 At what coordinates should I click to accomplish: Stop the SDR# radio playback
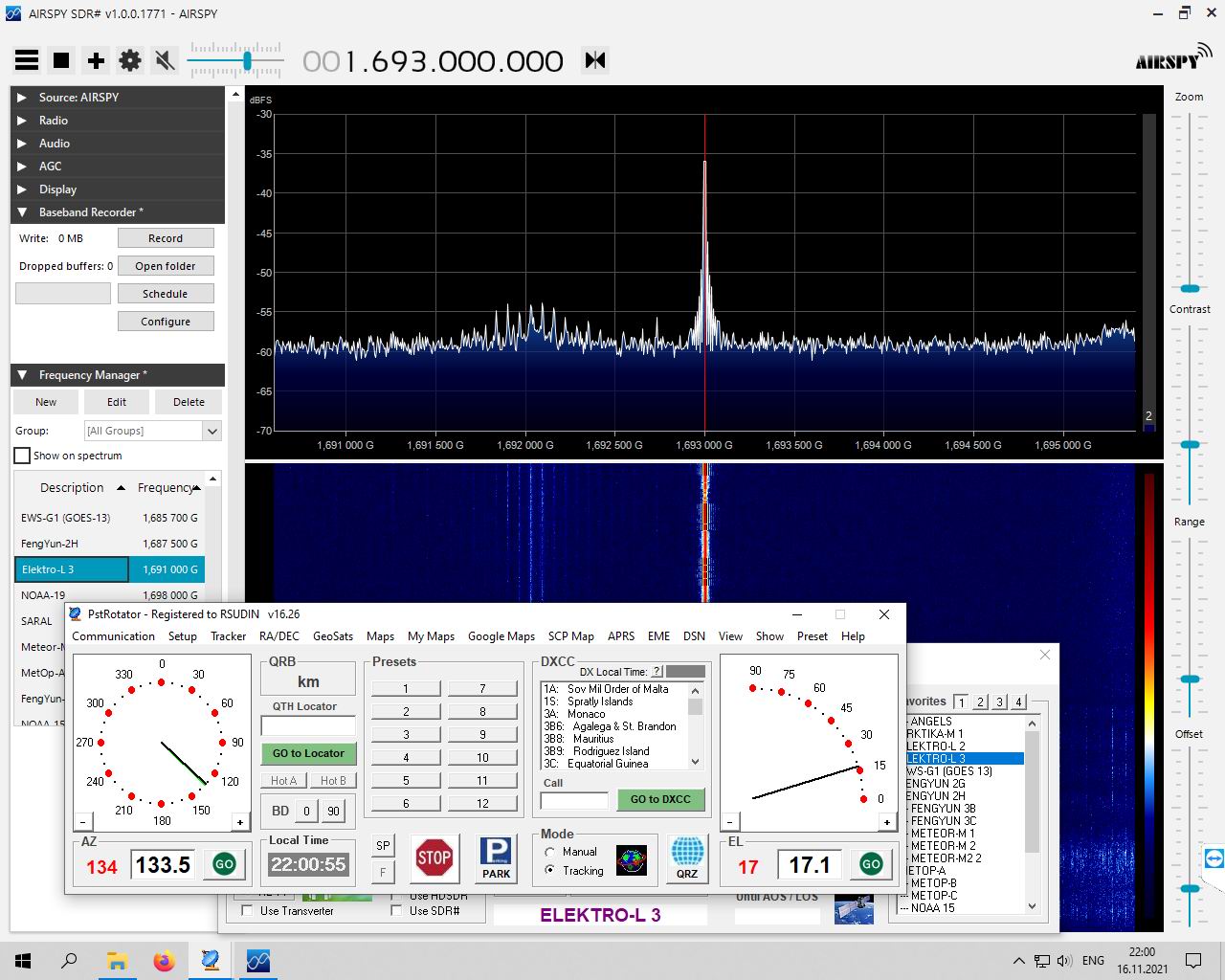tap(61, 60)
